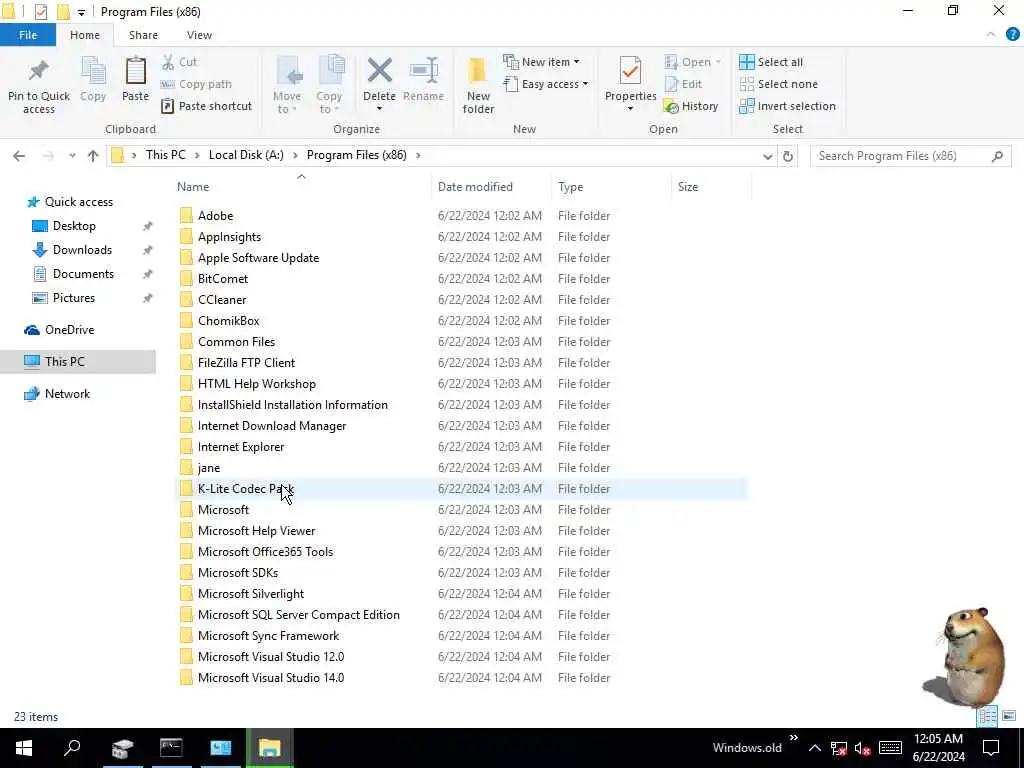
Task: Open taskbar Search magnifier
Action: [x=72, y=748]
